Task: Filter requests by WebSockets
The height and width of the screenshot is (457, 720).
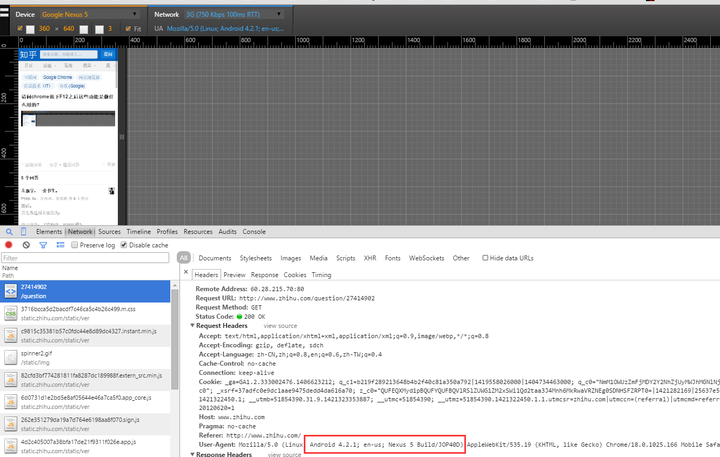Action: click(x=427, y=258)
